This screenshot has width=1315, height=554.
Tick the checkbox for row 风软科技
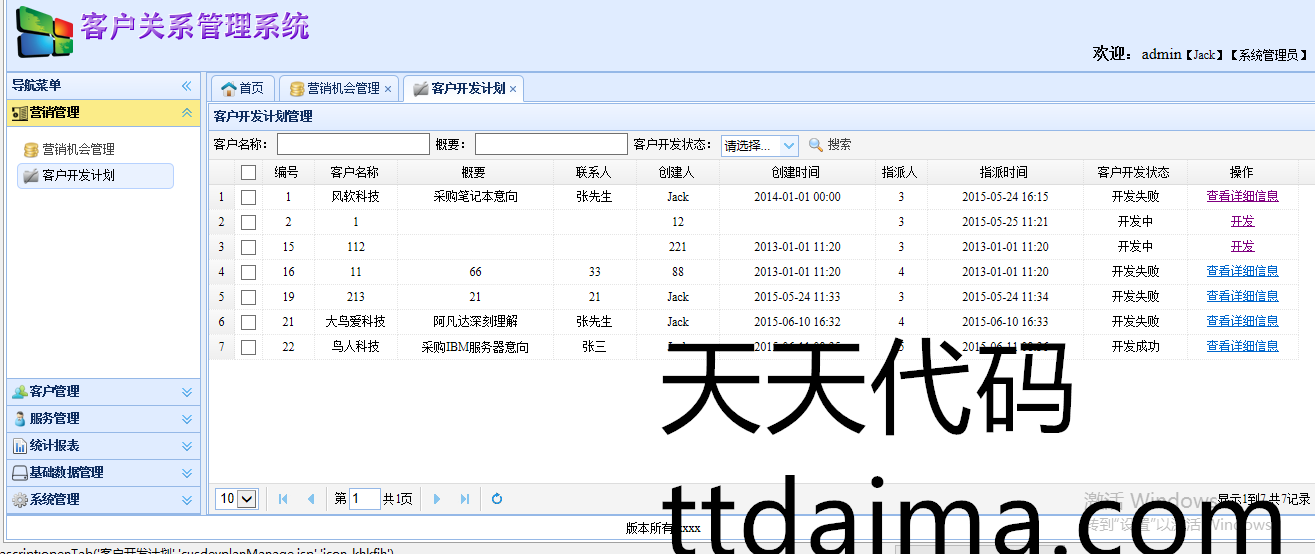[x=248, y=197]
